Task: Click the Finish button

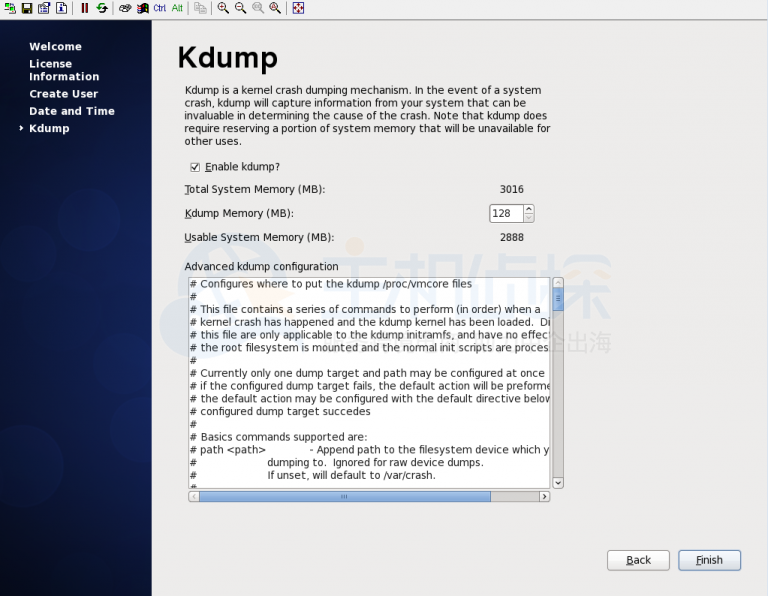Action: click(x=709, y=560)
